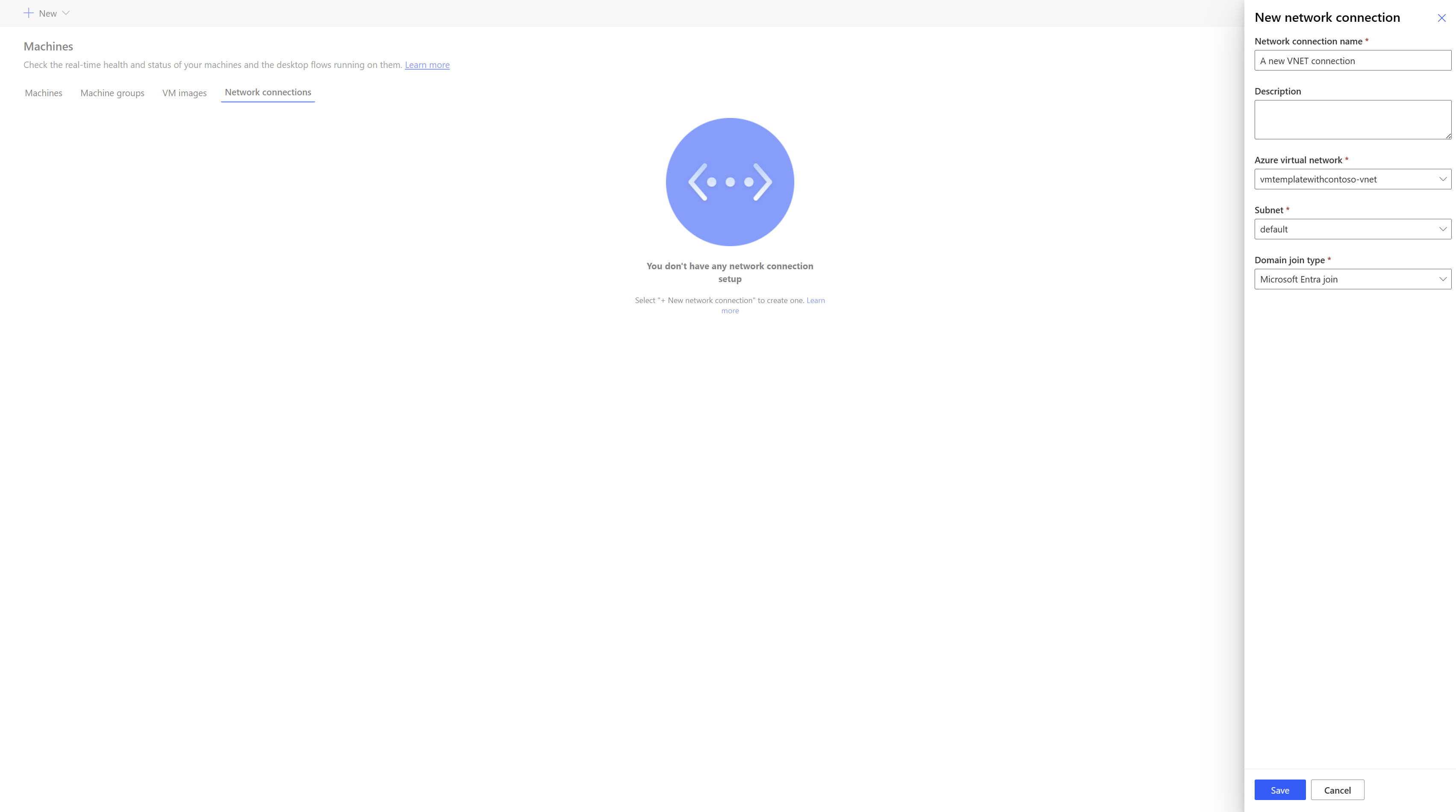Click the expand arrow next to New button
This screenshot has width=1456, height=812.
(66, 13)
